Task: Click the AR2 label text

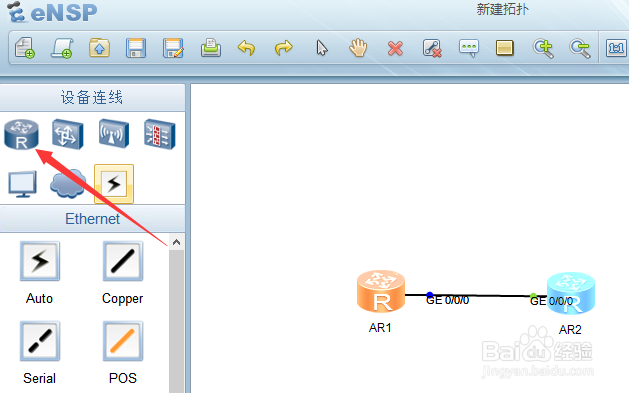Action: [x=570, y=330]
